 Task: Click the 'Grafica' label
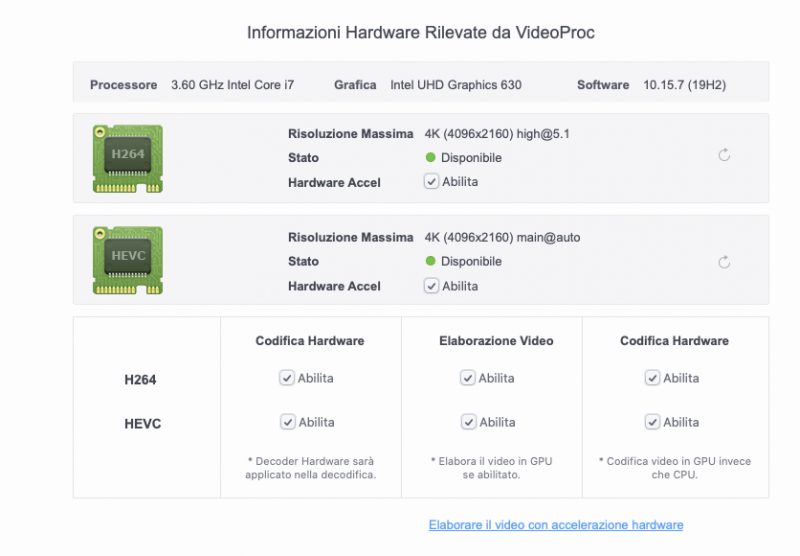click(x=355, y=85)
